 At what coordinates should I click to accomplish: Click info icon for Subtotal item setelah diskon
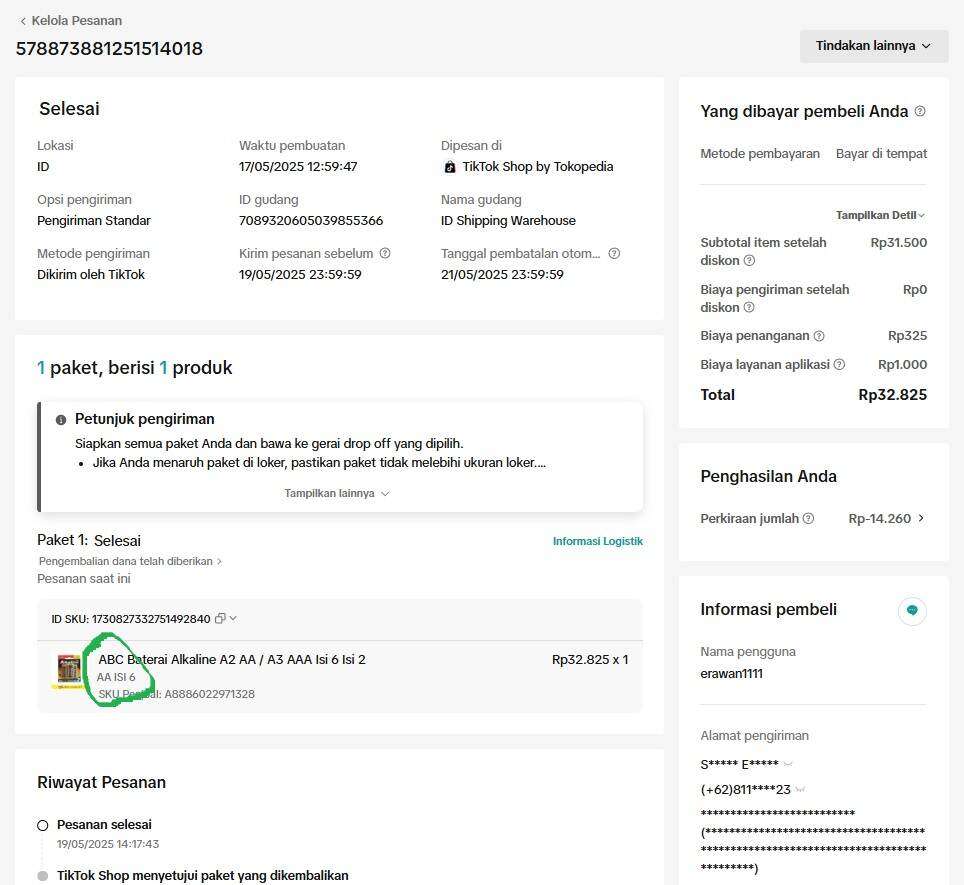click(749, 261)
